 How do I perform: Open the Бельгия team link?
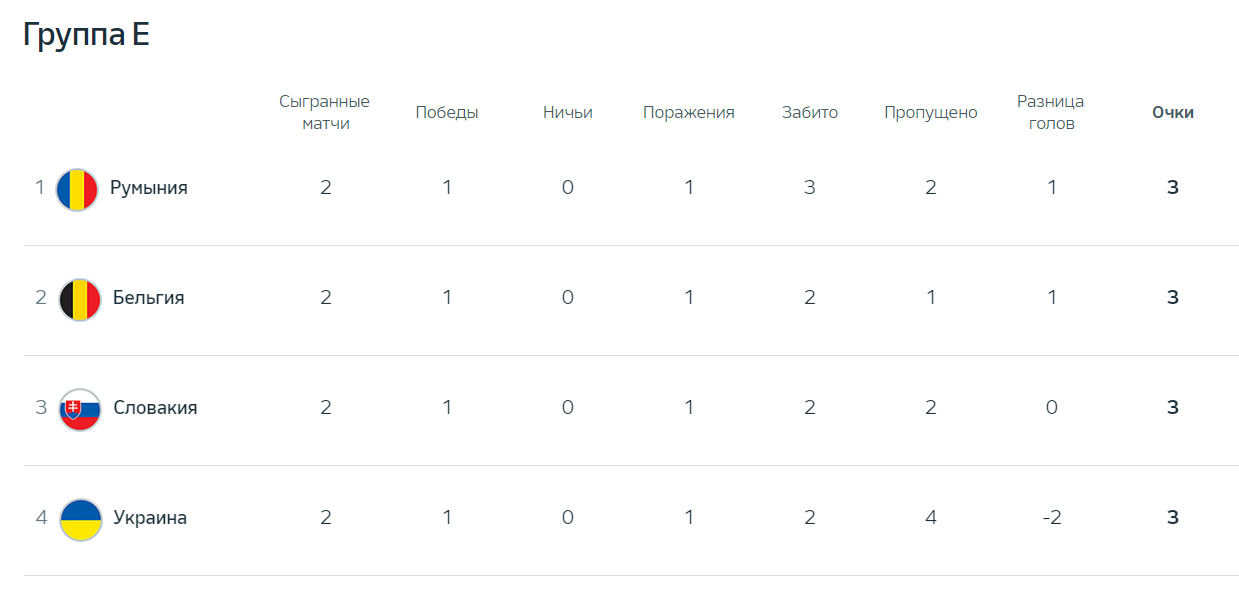(x=149, y=298)
